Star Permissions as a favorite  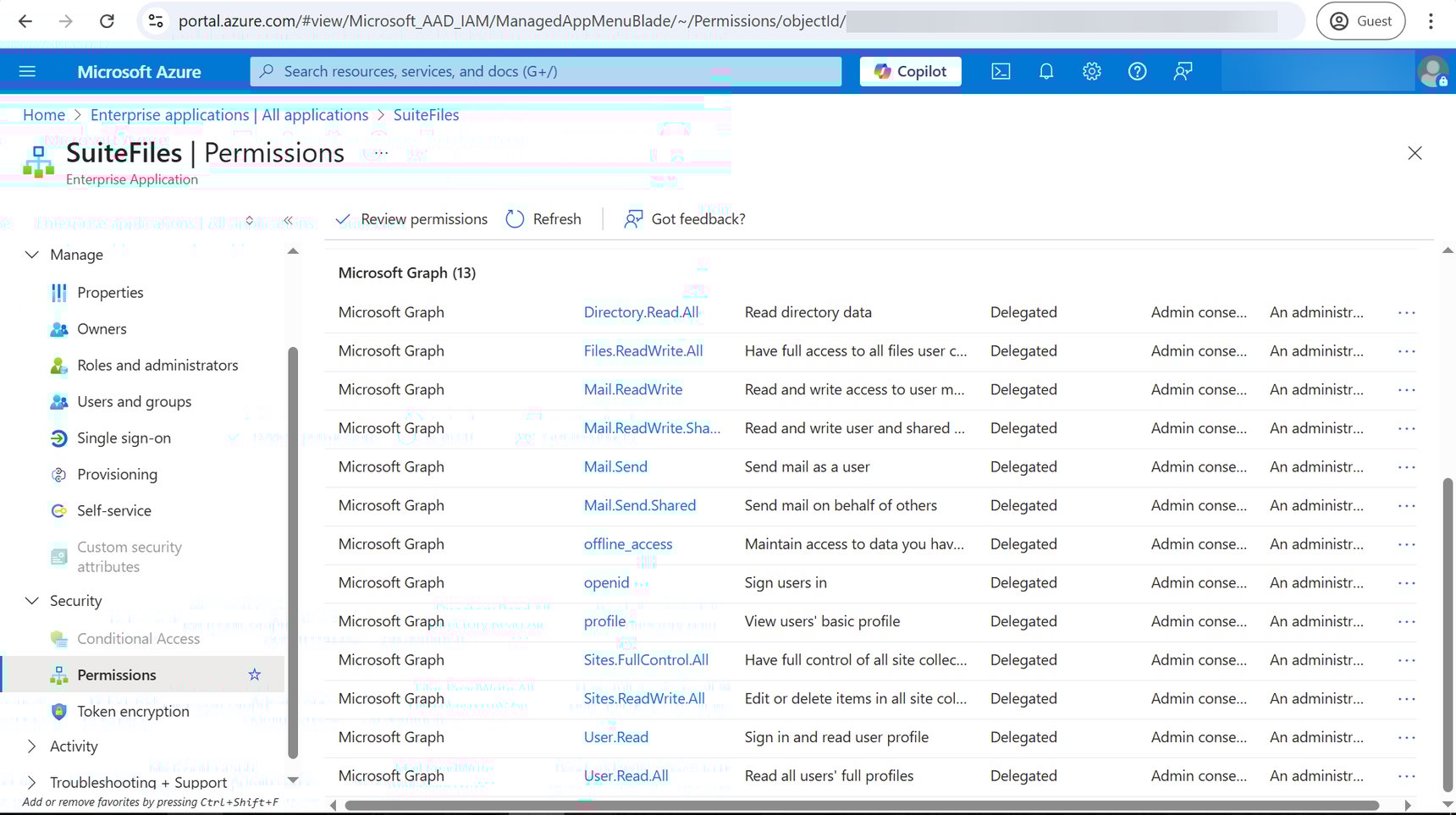254,675
